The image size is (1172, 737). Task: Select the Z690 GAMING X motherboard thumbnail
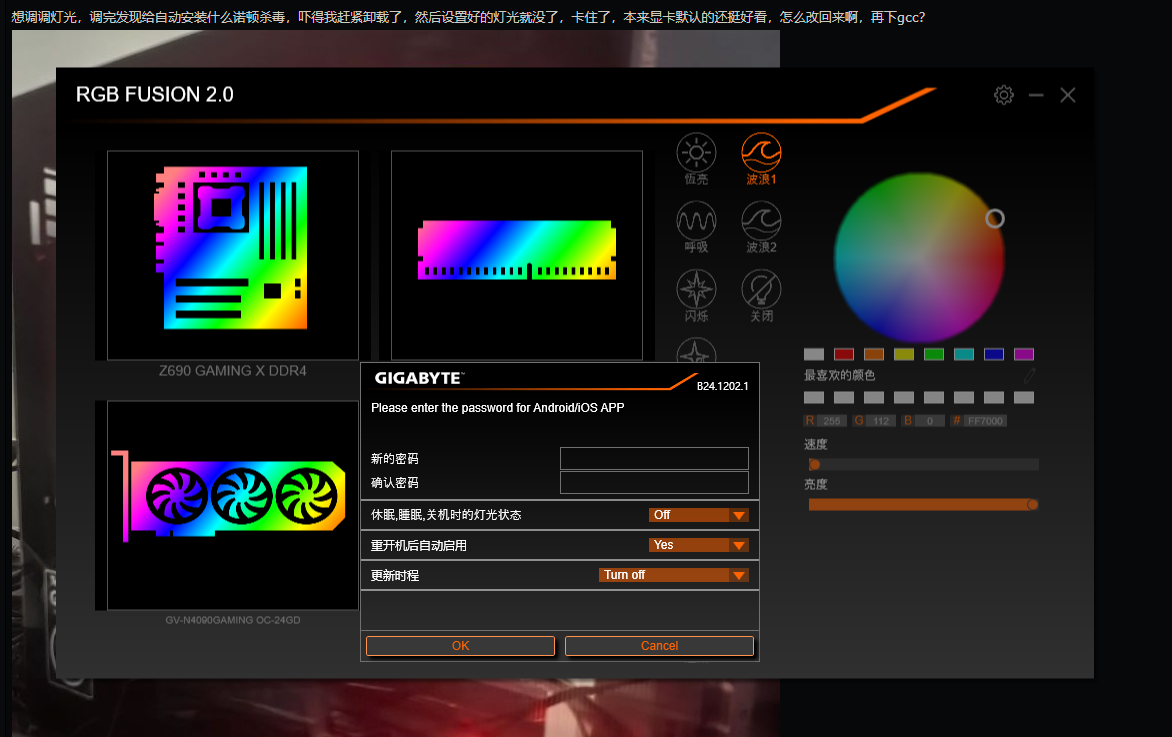(232, 255)
